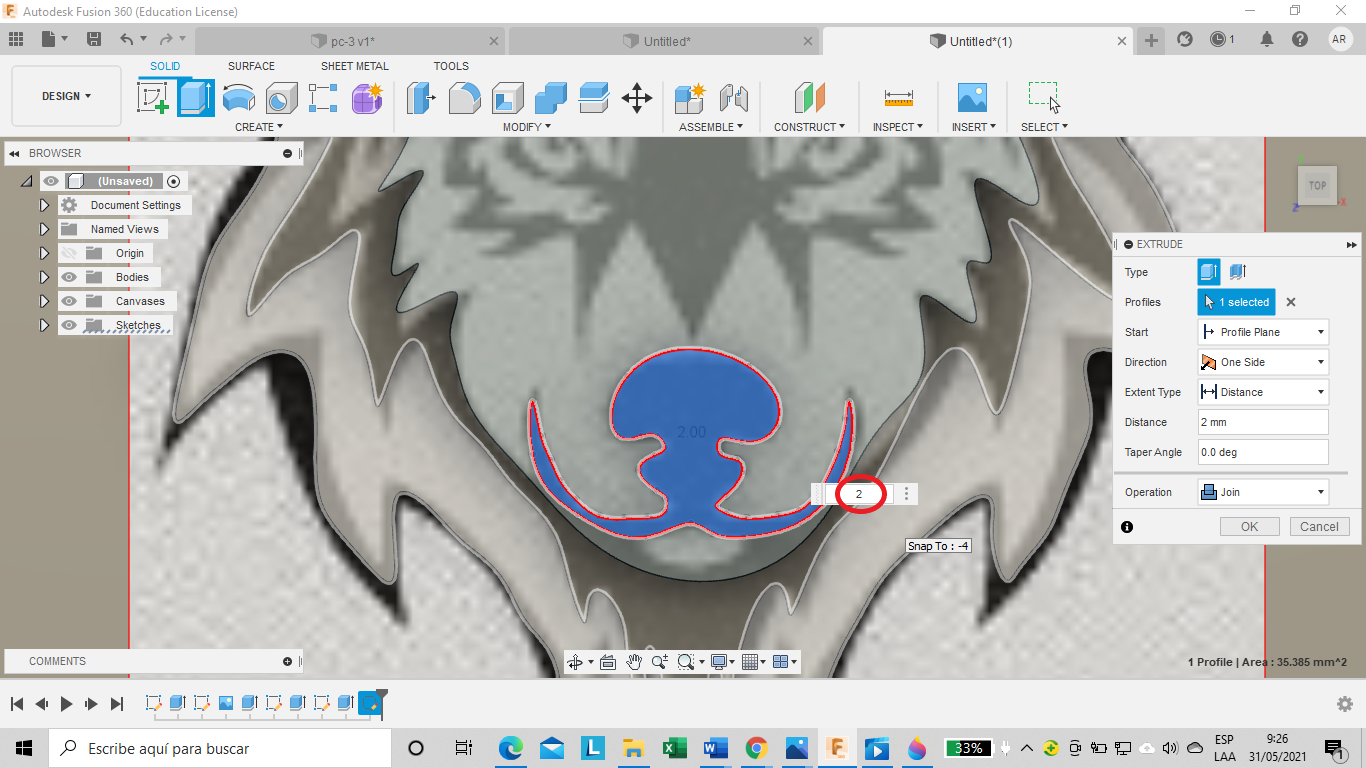Click the Look At icon in navigation bar

[x=608, y=662]
